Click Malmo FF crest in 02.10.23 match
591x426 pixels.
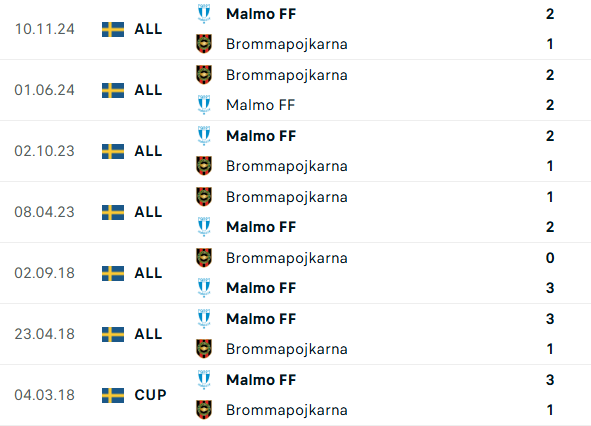tap(204, 136)
